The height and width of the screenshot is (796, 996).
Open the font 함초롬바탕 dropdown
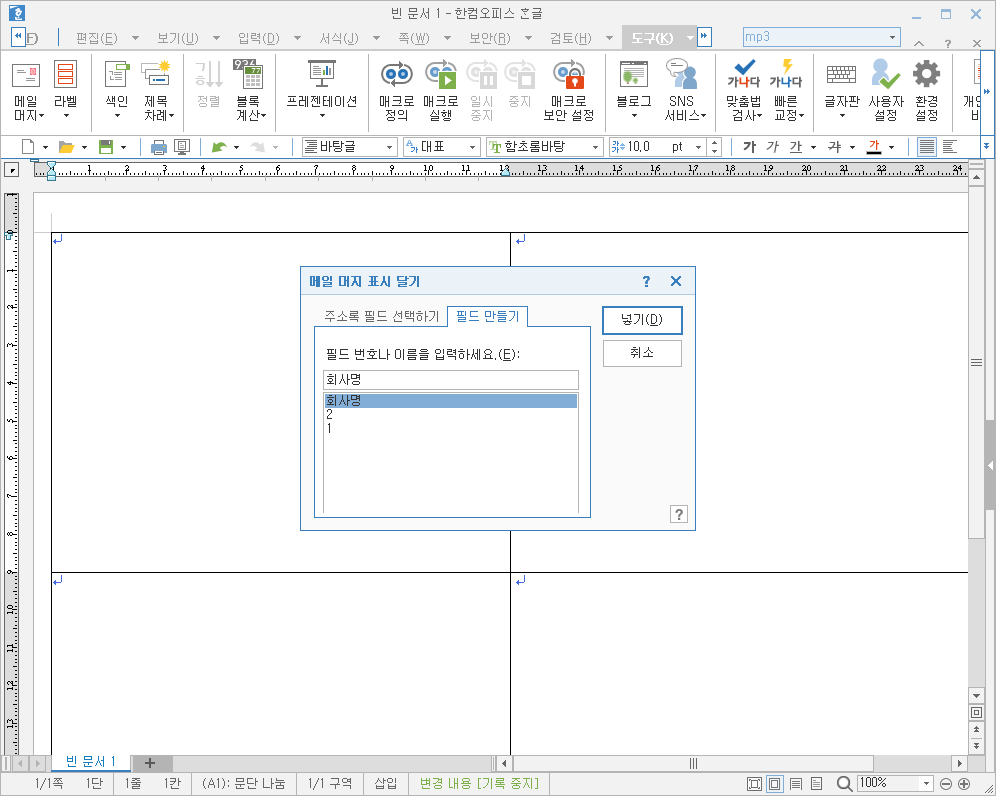click(x=595, y=147)
